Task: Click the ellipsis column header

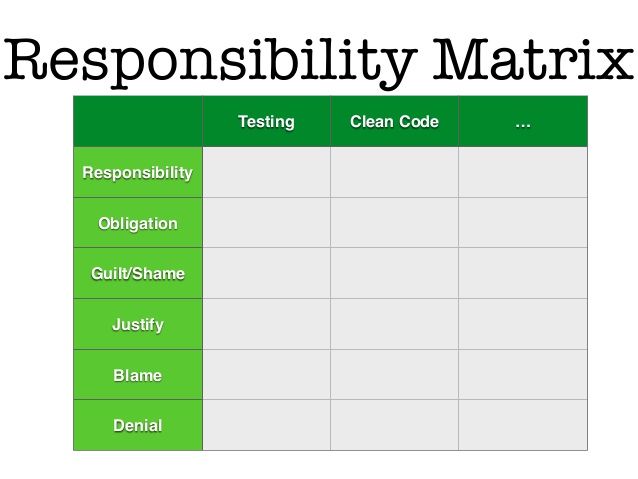Action: click(x=523, y=121)
